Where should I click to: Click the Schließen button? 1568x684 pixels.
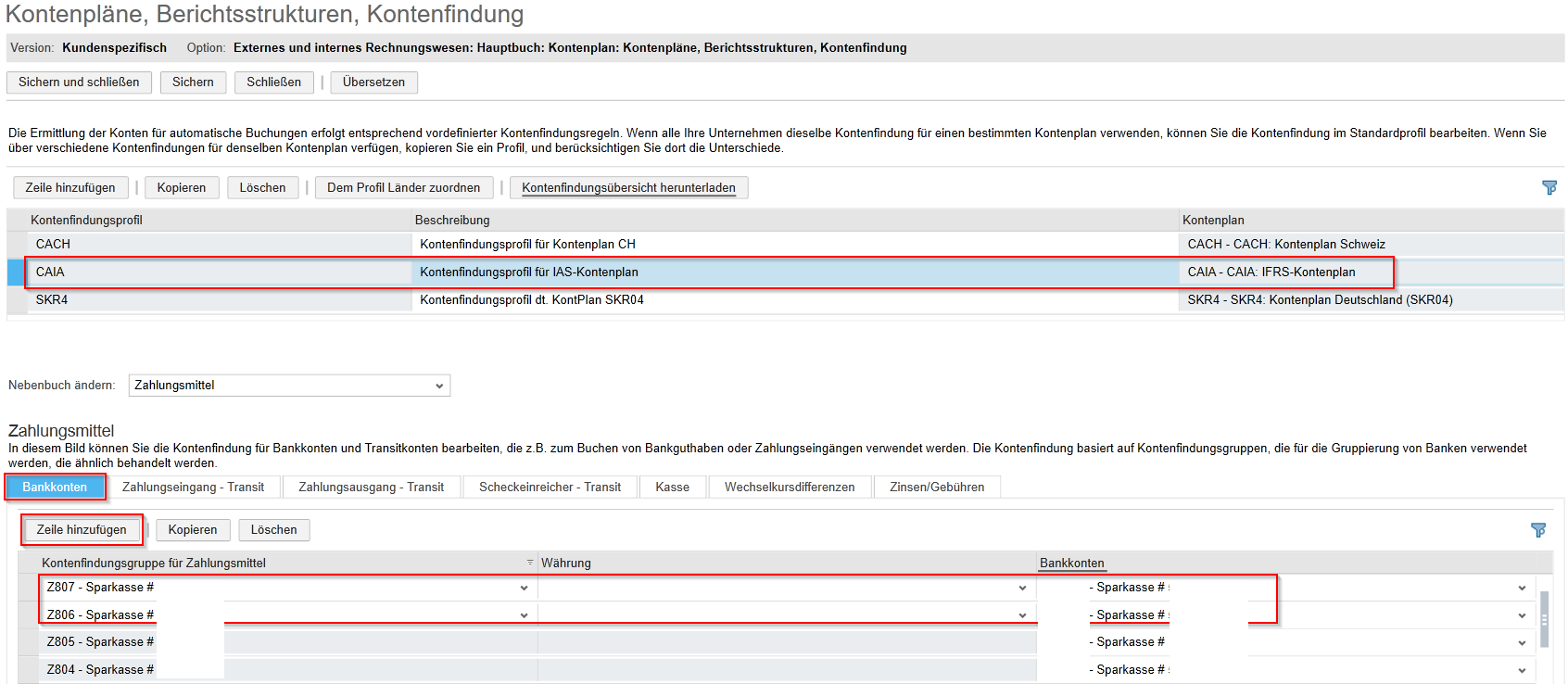tap(273, 82)
